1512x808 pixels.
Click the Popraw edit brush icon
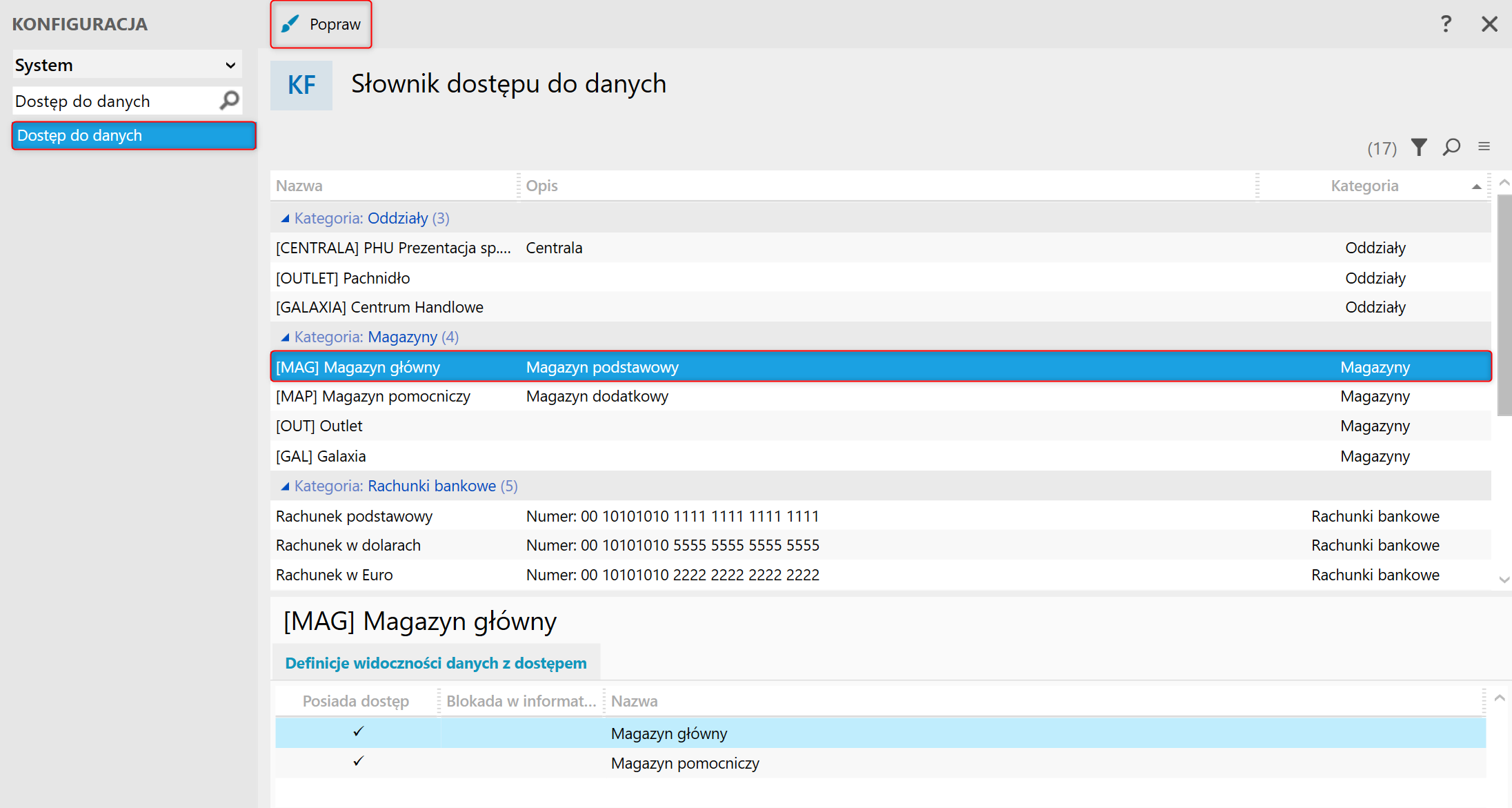290,24
